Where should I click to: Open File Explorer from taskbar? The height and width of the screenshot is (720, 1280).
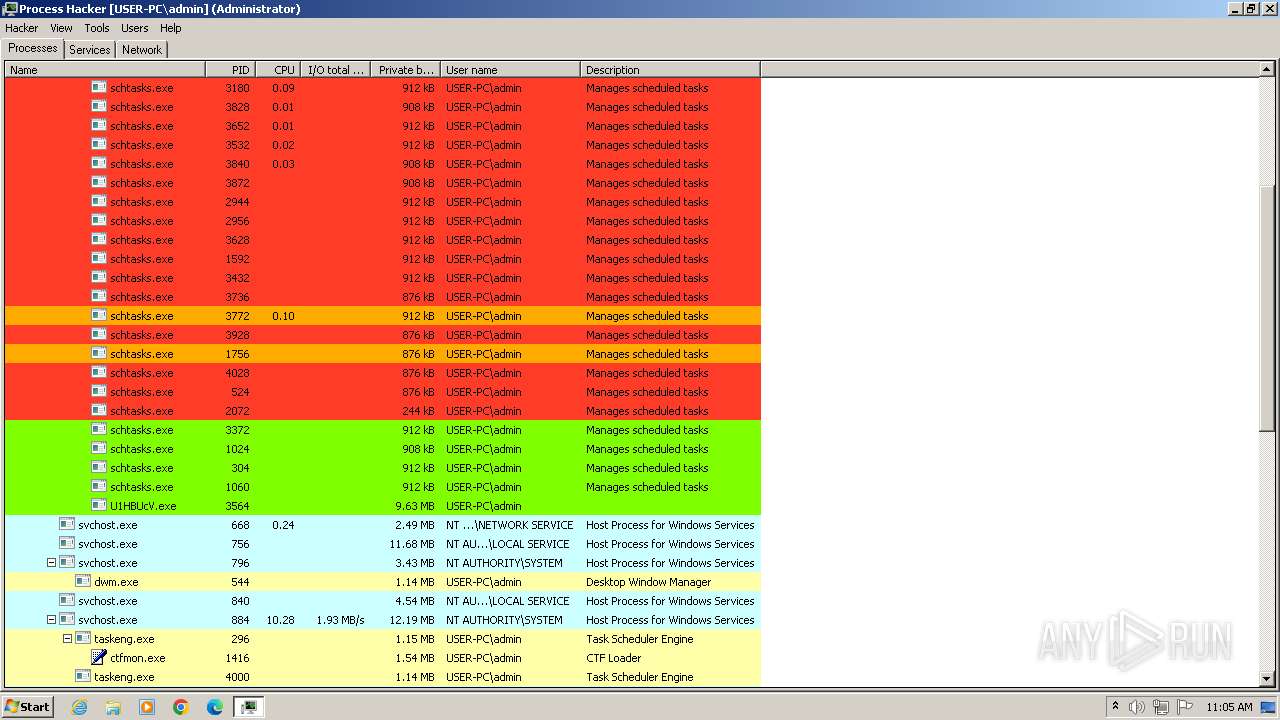[113, 707]
